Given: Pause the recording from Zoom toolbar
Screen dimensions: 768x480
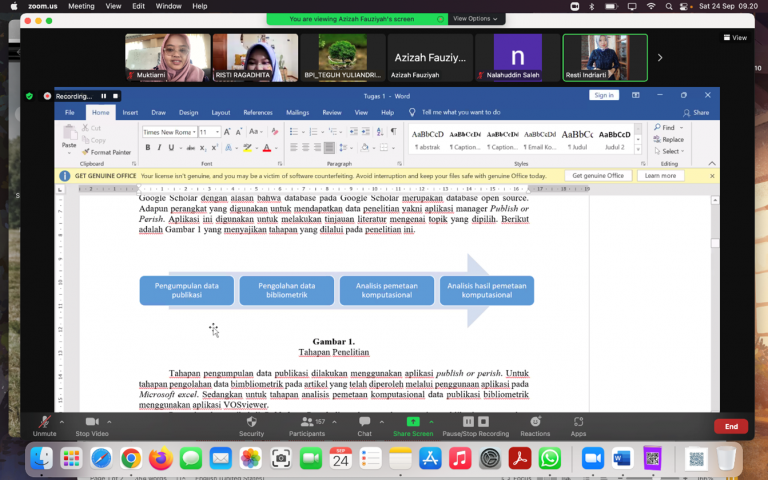Looking at the screenshot, I should [x=468, y=421].
